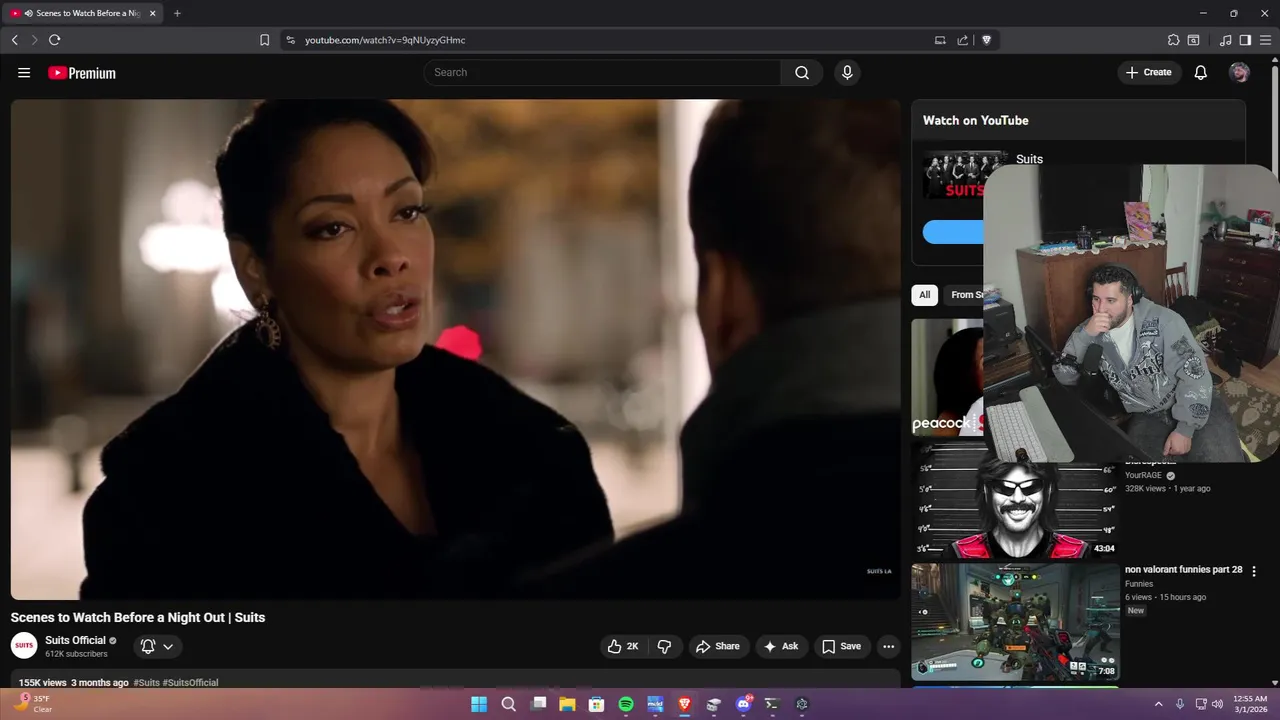
Task: Open Discord from taskbar
Action: 743,704
